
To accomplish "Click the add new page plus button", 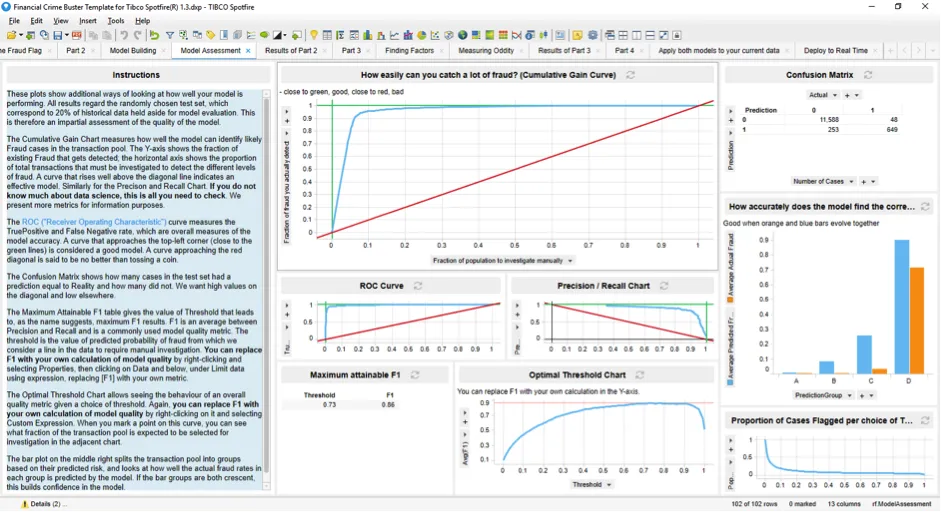I will tap(890, 51).
